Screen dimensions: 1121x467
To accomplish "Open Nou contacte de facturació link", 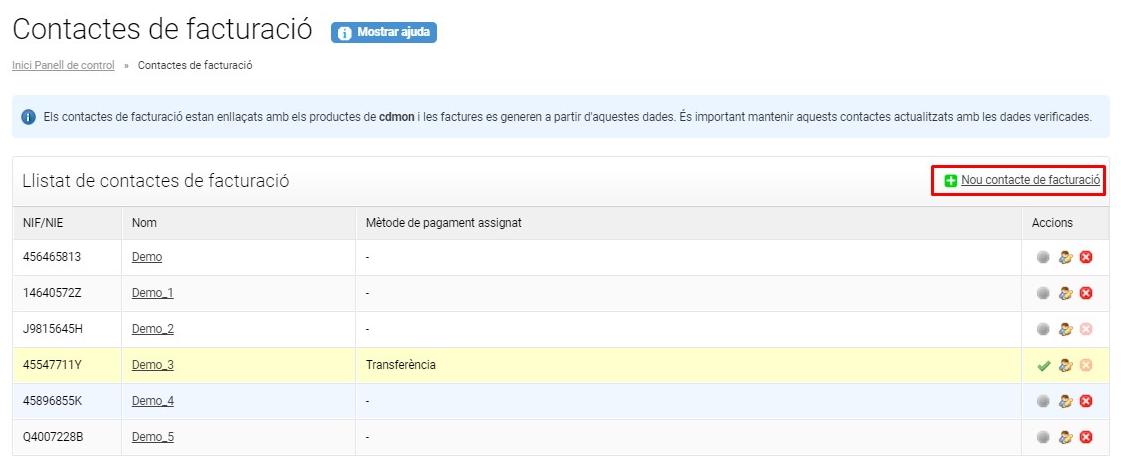I will [x=1030, y=180].
